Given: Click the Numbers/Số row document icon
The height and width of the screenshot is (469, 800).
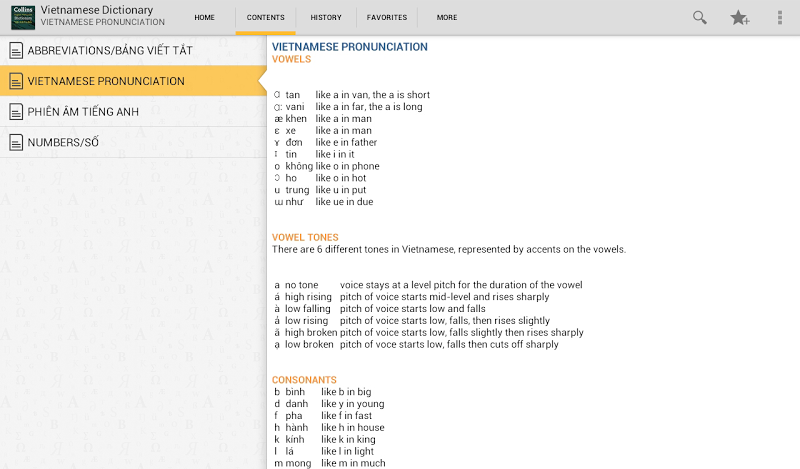Looking at the screenshot, I should click(16, 142).
